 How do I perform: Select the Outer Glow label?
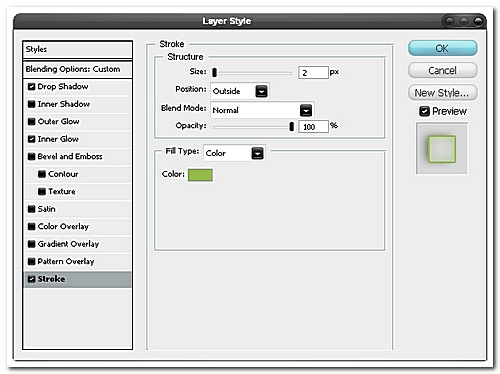click(58, 121)
